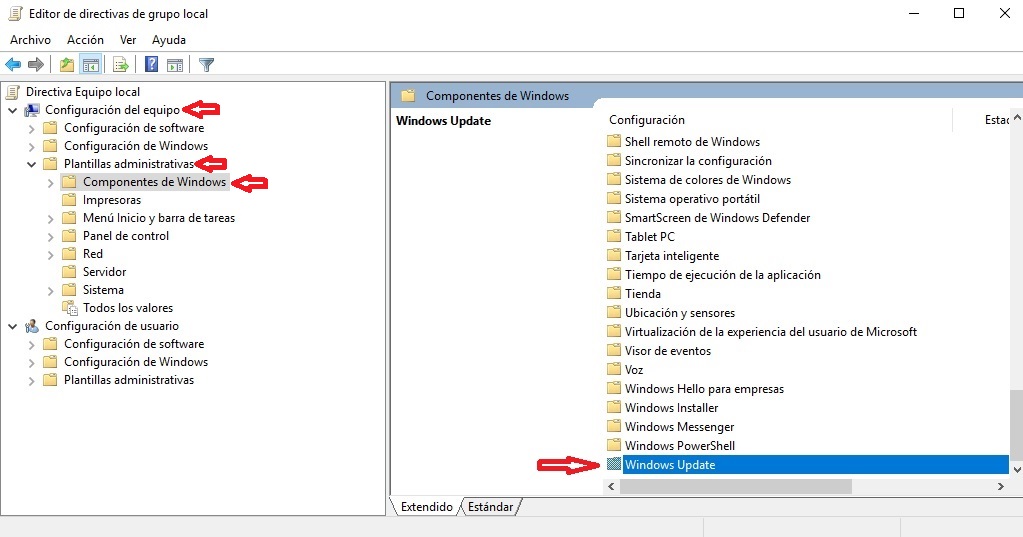Screen dimensions: 1023x537
Task: Click the horizontal scrollbar right arrow
Action: (x=1001, y=486)
